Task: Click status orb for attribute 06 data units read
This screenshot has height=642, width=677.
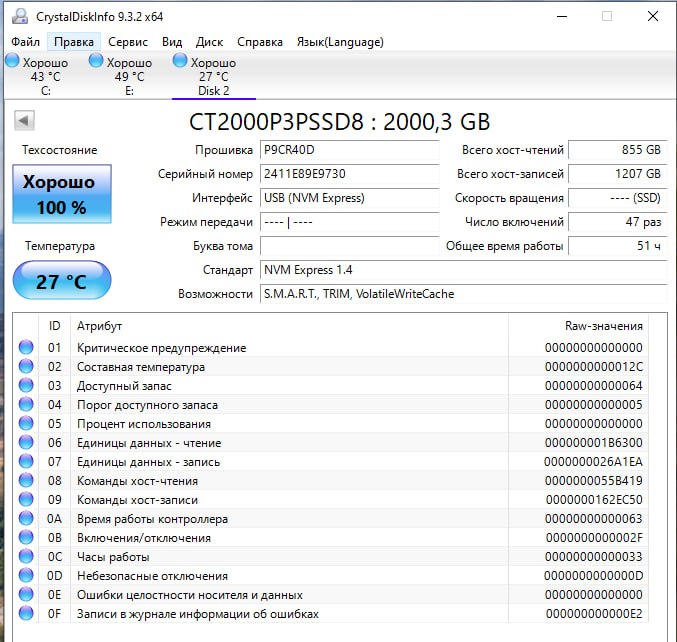Action: point(26,442)
